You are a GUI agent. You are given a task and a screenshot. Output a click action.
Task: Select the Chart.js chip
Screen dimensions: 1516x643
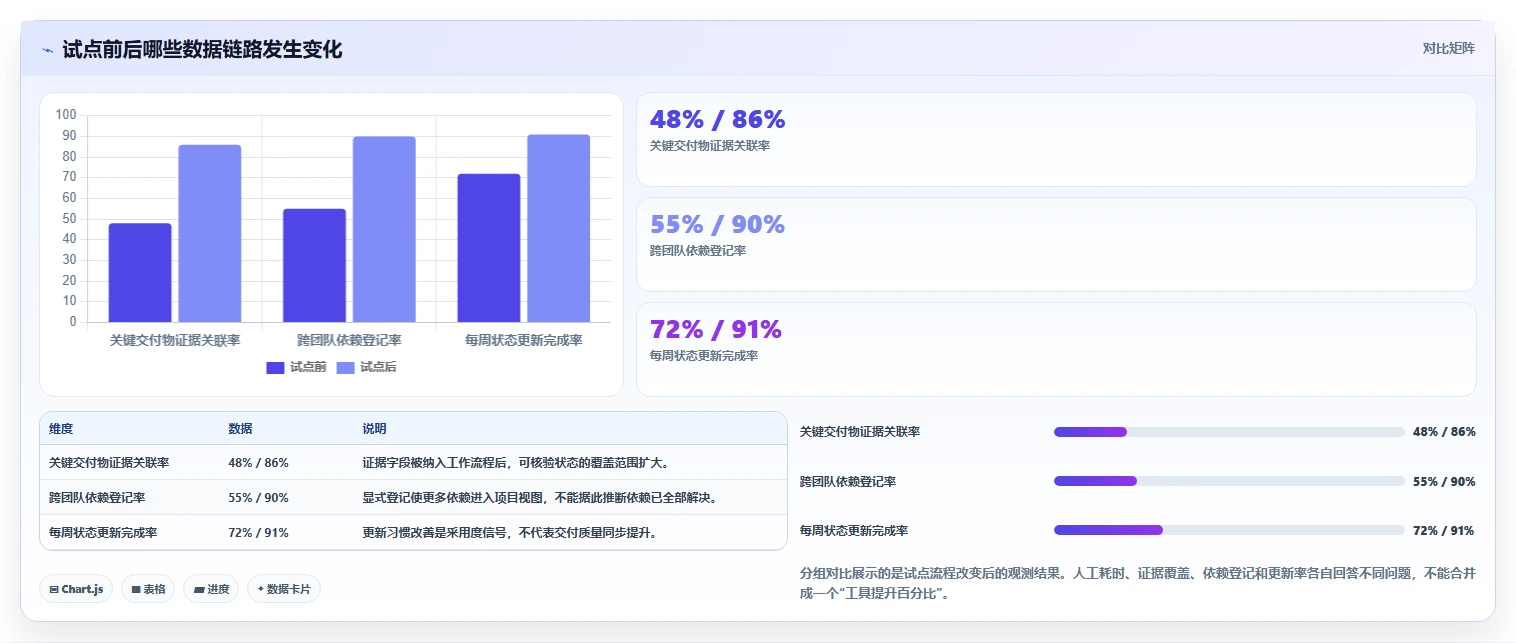point(76,589)
